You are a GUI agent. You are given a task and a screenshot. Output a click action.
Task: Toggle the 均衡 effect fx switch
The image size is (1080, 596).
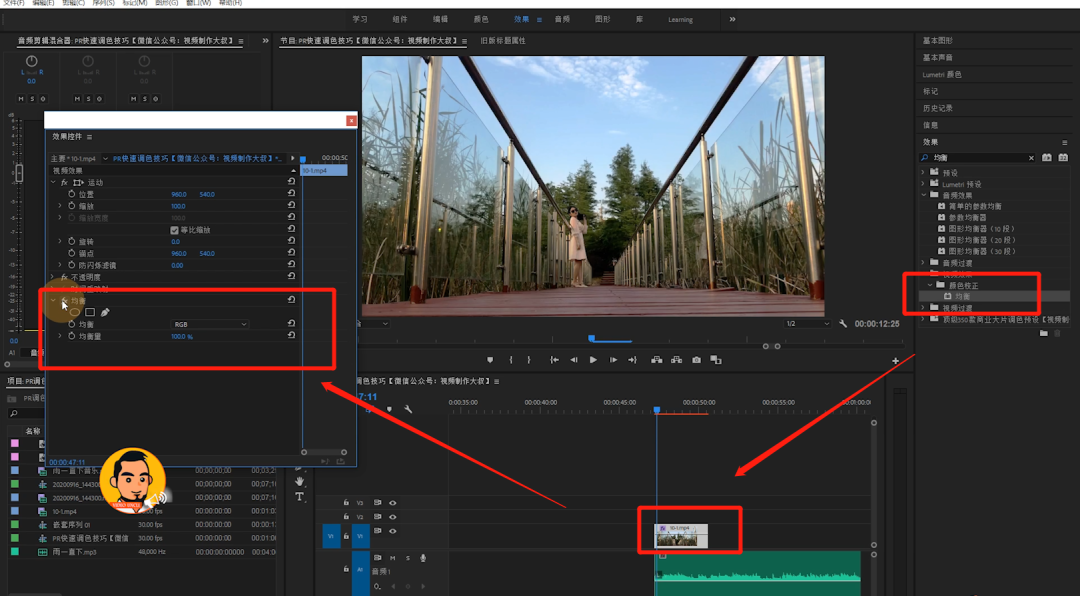pyautogui.click(x=64, y=300)
